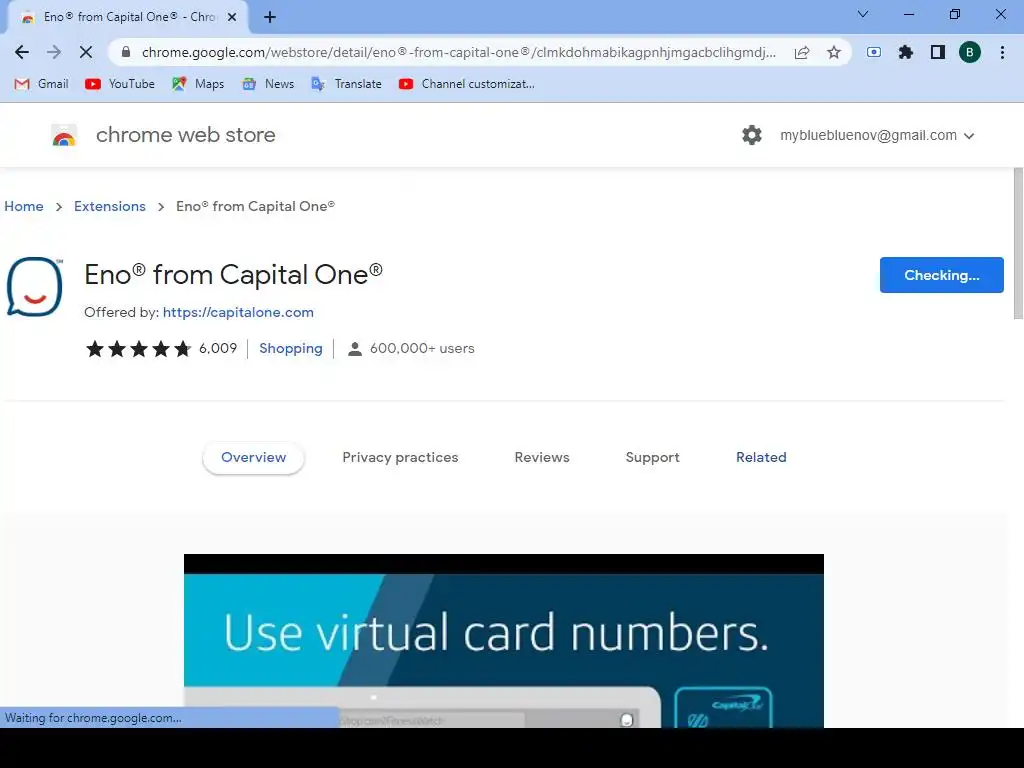The height and width of the screenshot is (768, 1024).
Task: Open YouTube bookmark
Action: point(120,84)
